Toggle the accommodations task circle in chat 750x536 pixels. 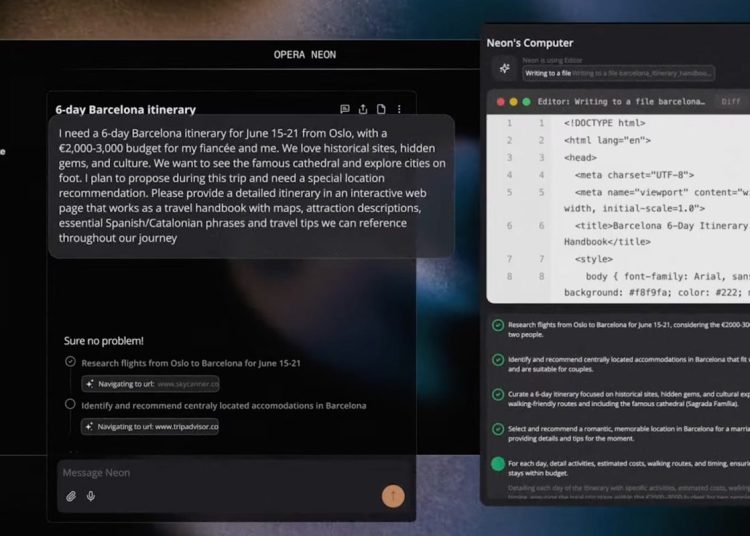(x=70, y=405)
